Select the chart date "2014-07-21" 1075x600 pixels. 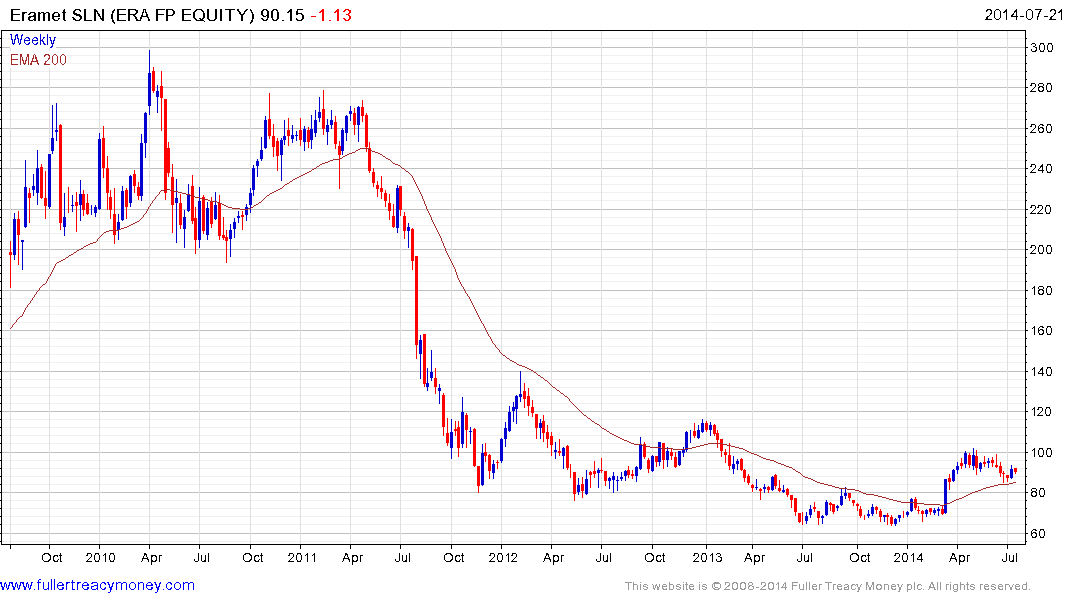[1024, 15]
